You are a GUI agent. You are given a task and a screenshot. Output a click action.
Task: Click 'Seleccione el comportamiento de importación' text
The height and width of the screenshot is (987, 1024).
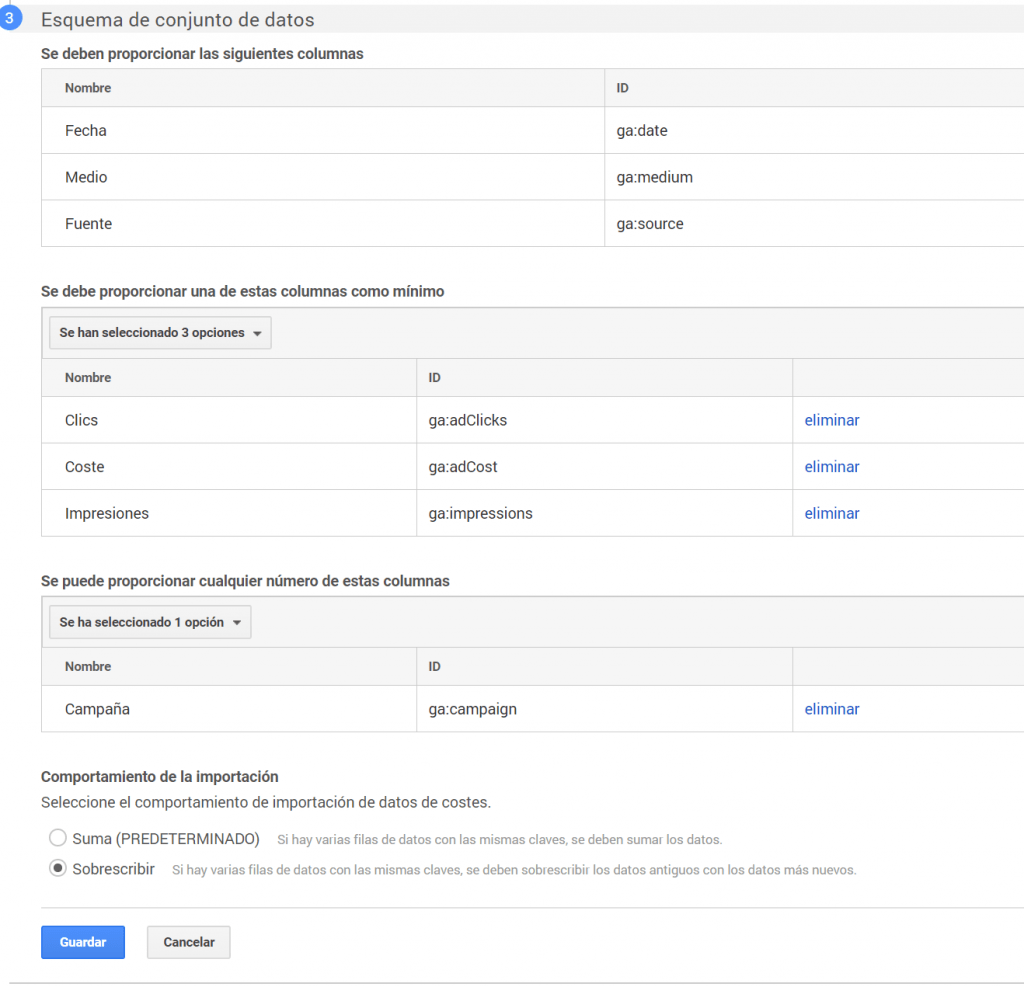[x=266, y=802]
